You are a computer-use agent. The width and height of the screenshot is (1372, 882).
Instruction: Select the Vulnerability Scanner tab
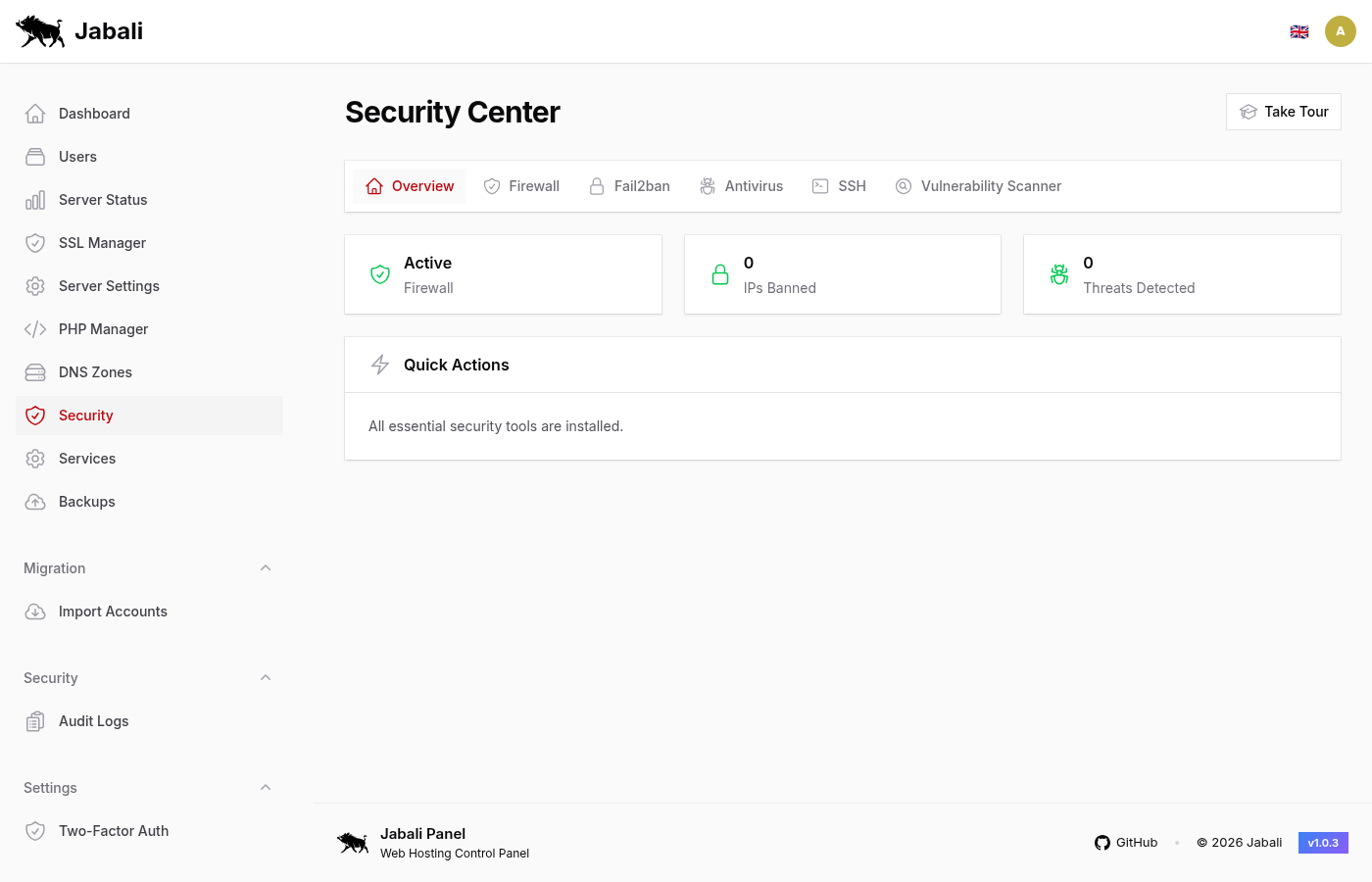tap(977, 185)
